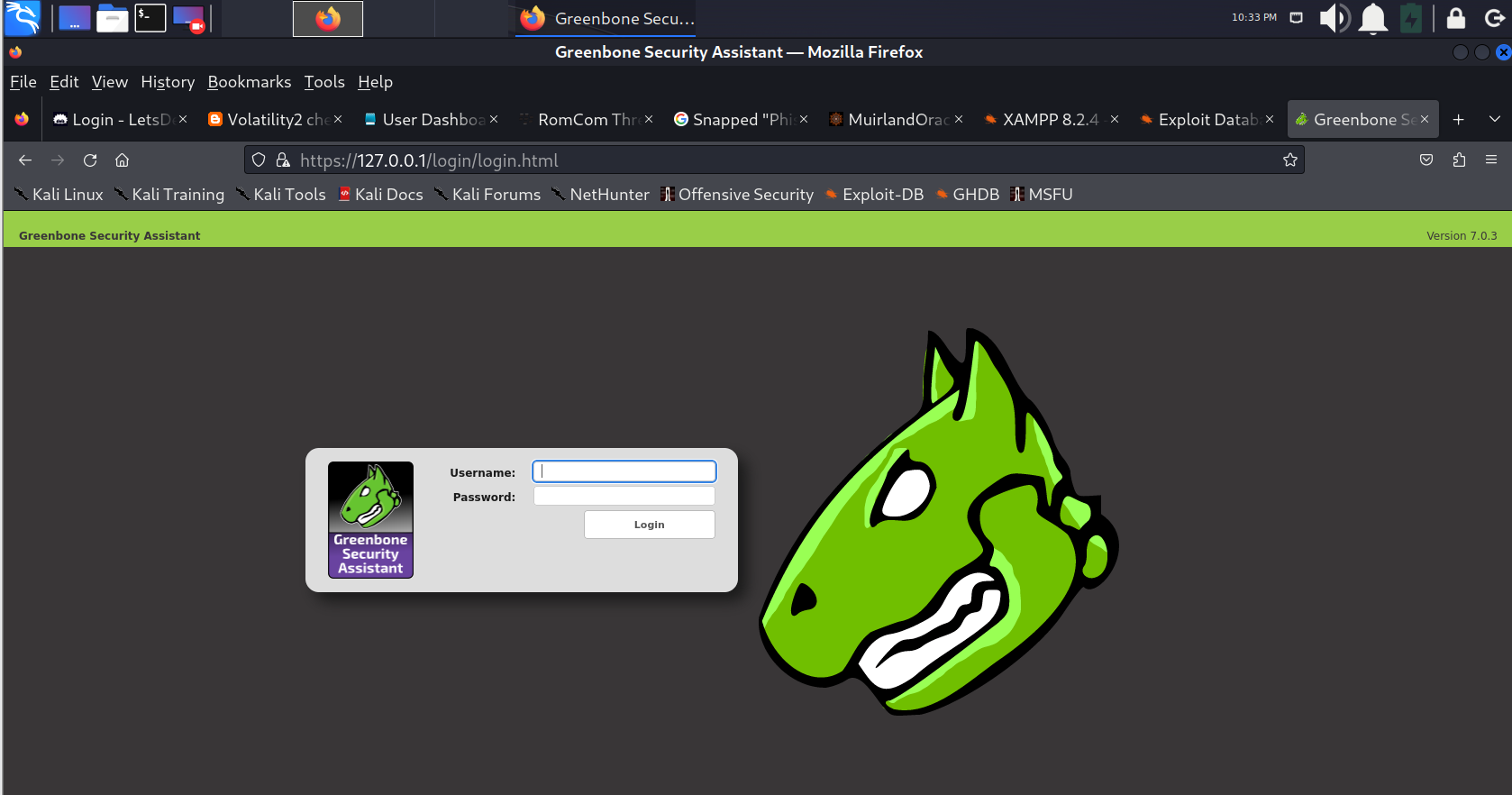
Task: Open the MSFU bookmark
Action: click(x=1042, y=195)
